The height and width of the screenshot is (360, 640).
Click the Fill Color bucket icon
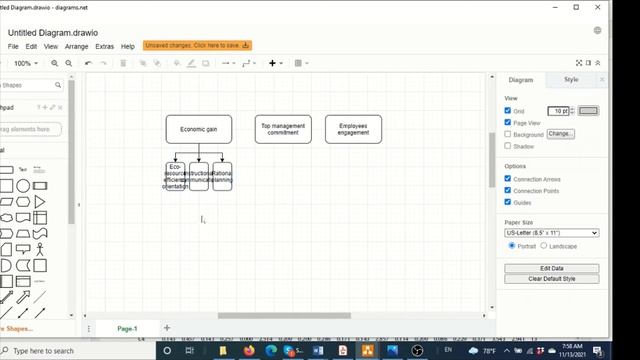pyautogui.click(x=177, y=63)
